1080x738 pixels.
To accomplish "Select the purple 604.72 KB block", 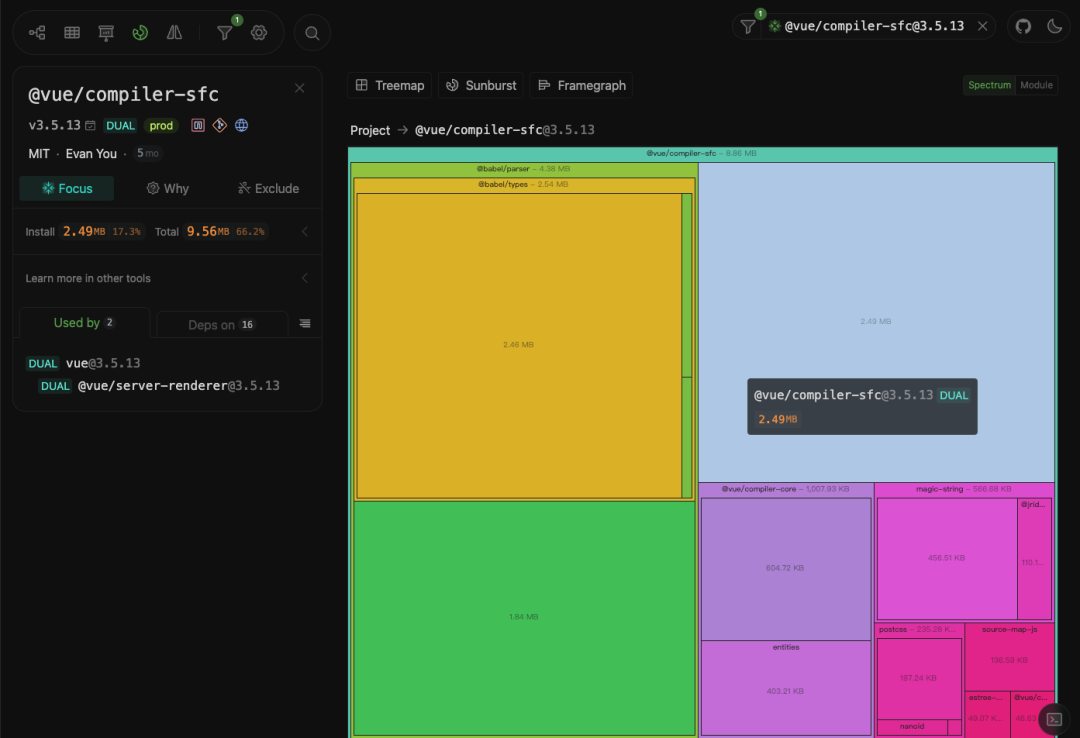I will (785, 568).
